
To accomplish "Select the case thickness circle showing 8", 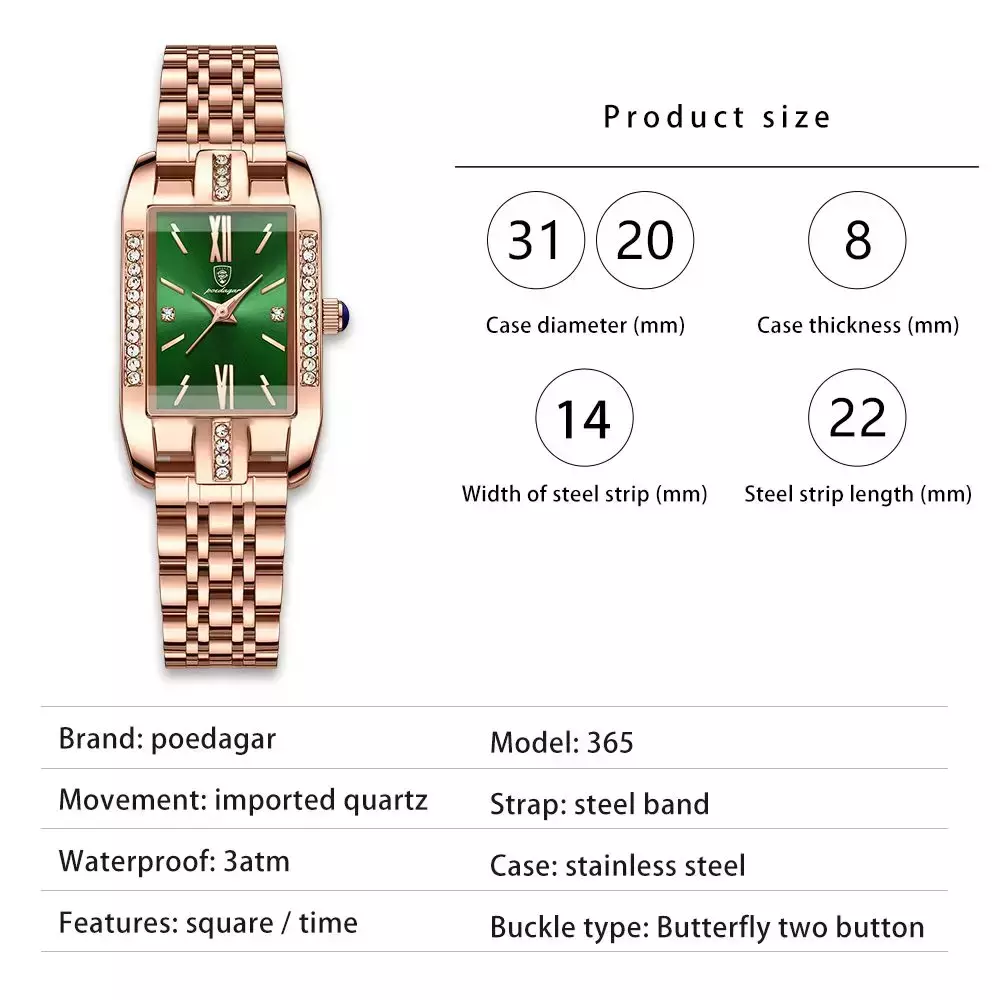I will point(857,241).
